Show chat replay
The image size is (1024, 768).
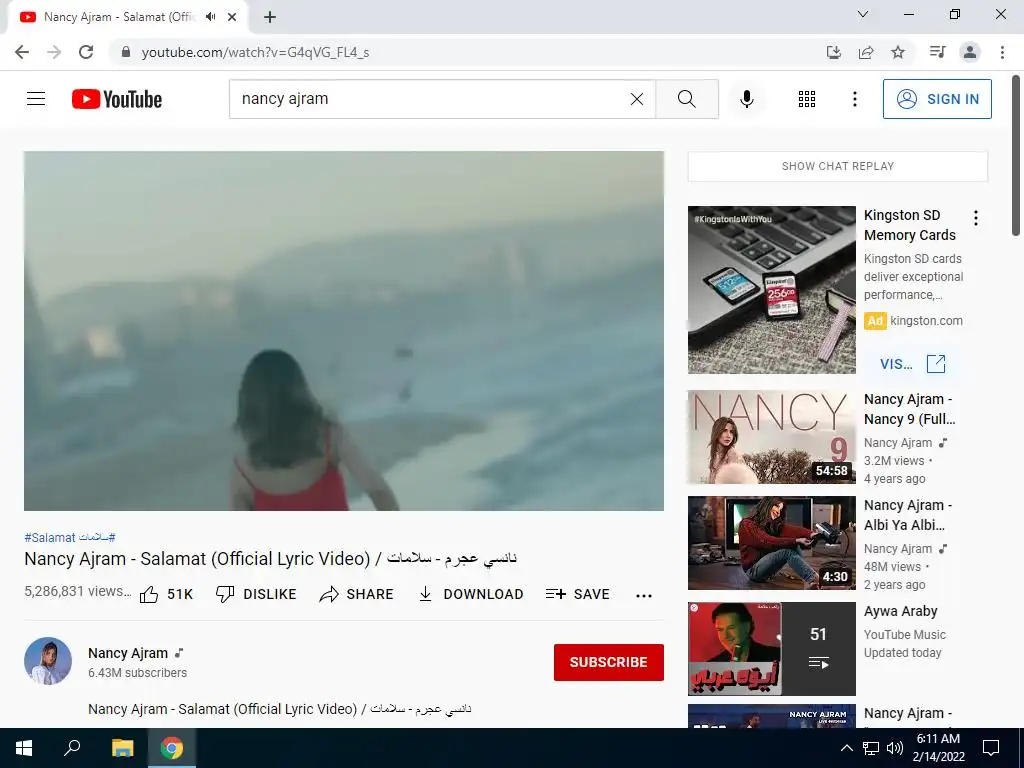(x=838, y=167)
